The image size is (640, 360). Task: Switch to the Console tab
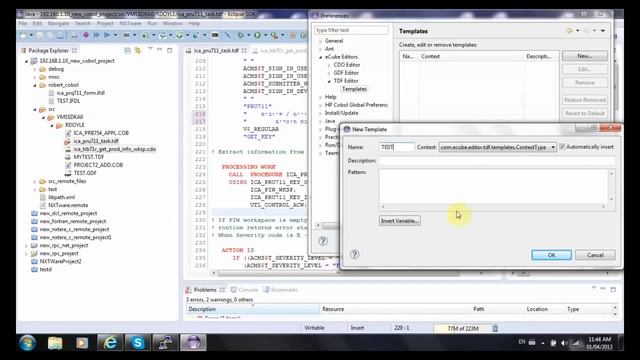point(244,290)
